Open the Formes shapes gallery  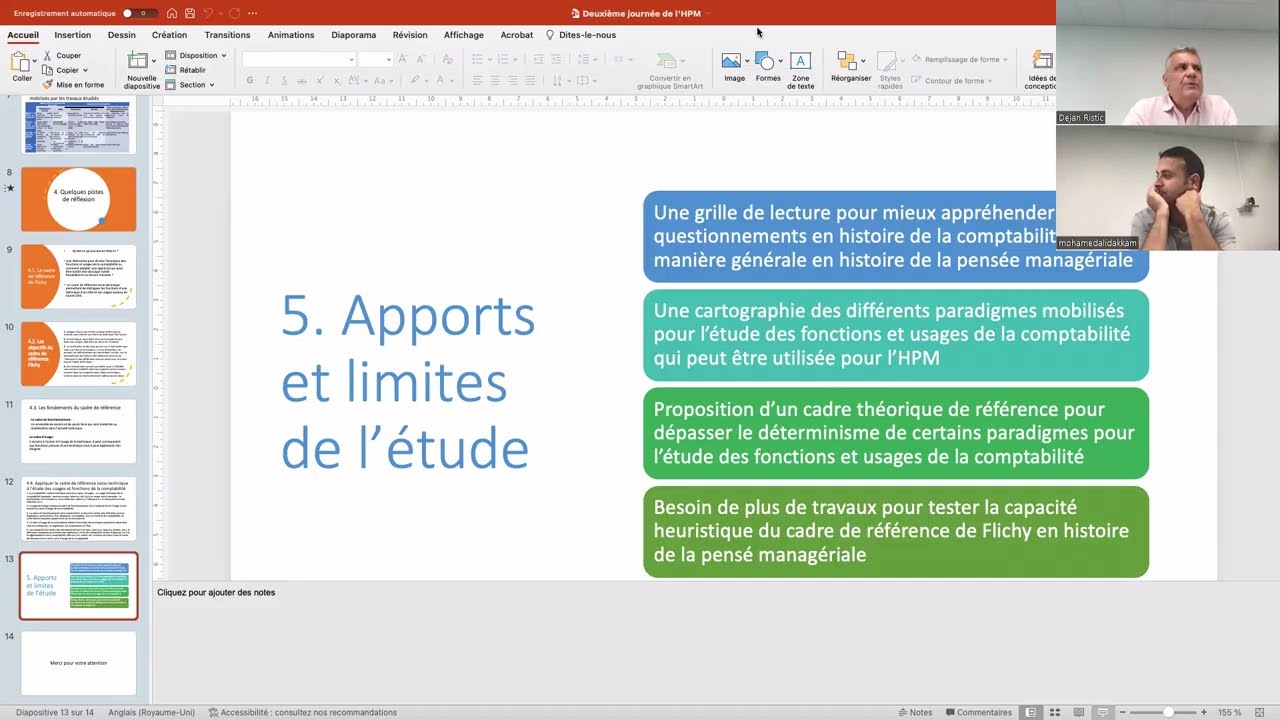767,68
